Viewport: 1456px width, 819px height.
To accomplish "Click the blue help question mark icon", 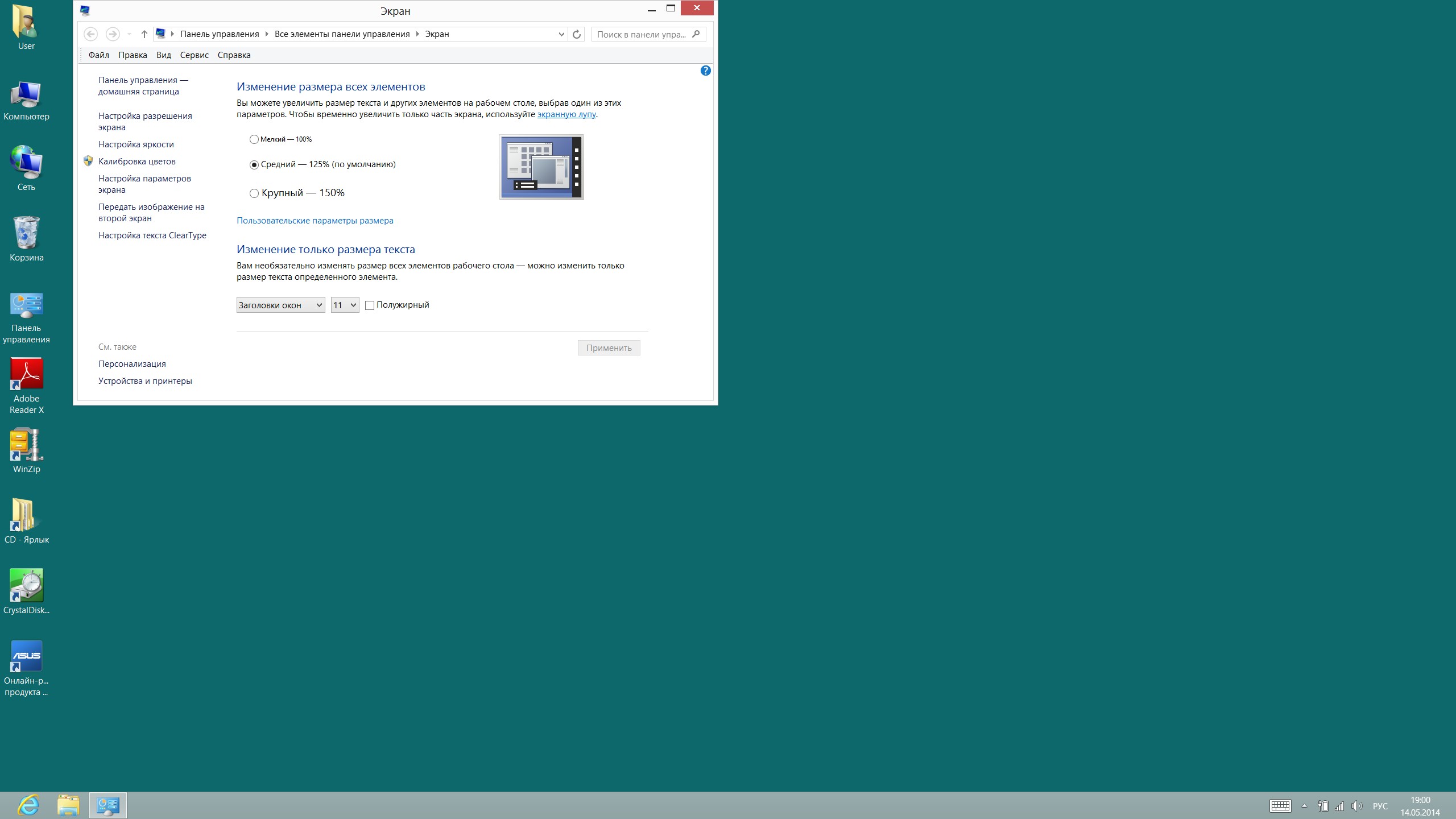I will 705,71.
